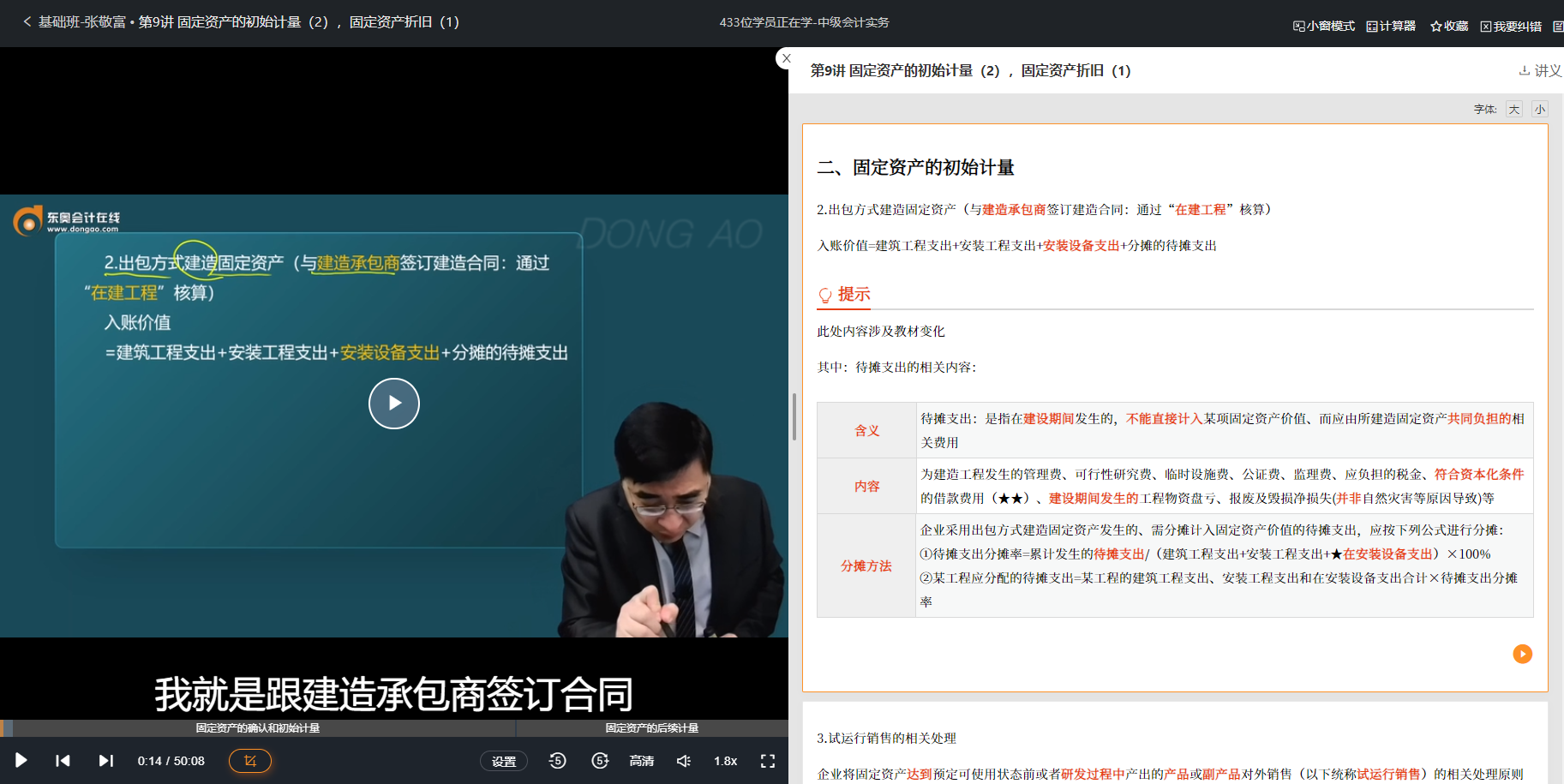Switch to 固定资产的后续计量 chapter
Viewport: 1564px width, 784px height.
[x=651, y=727]
